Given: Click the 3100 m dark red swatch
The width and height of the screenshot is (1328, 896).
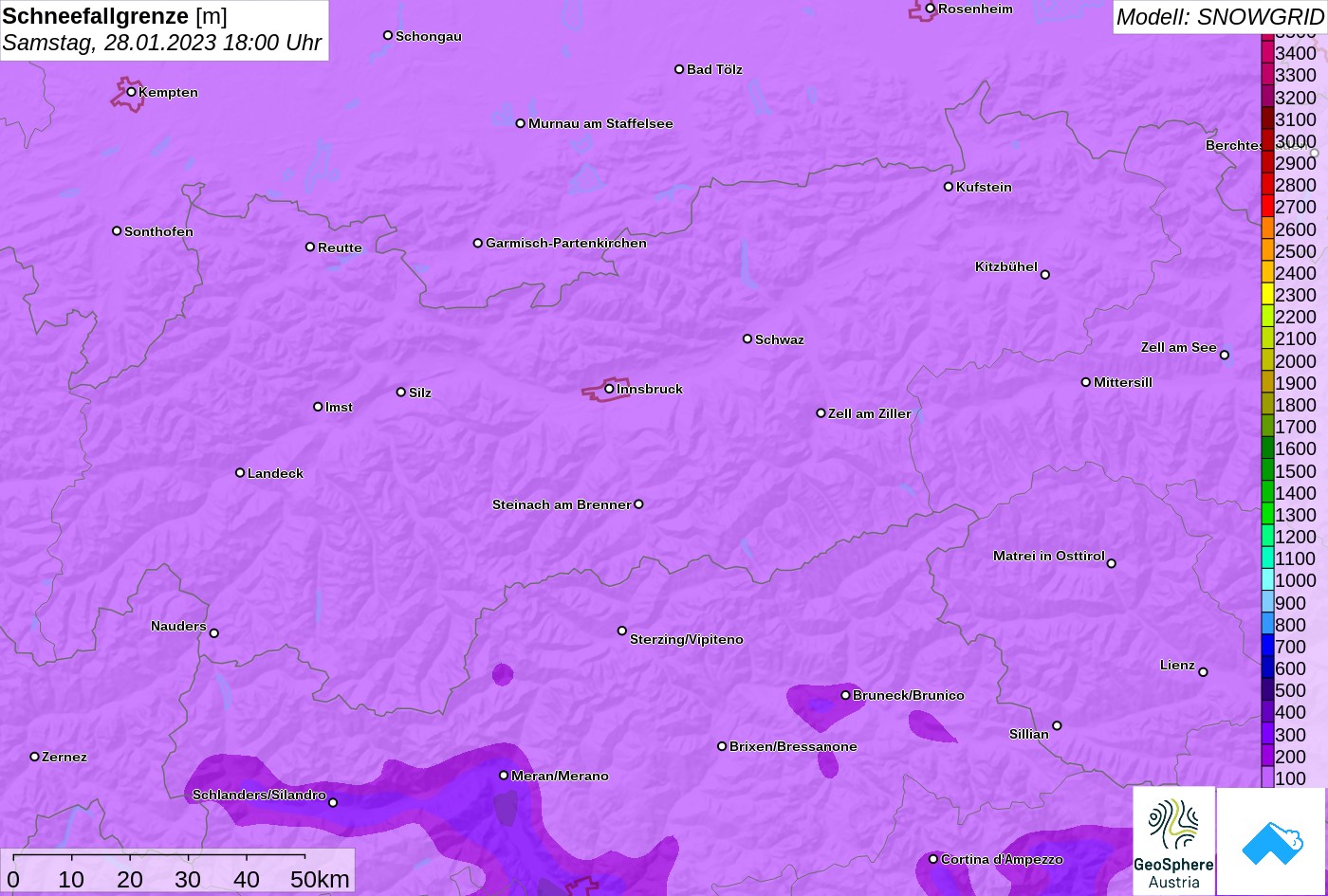Looking at the screenshot, I should pos(1267,119).
